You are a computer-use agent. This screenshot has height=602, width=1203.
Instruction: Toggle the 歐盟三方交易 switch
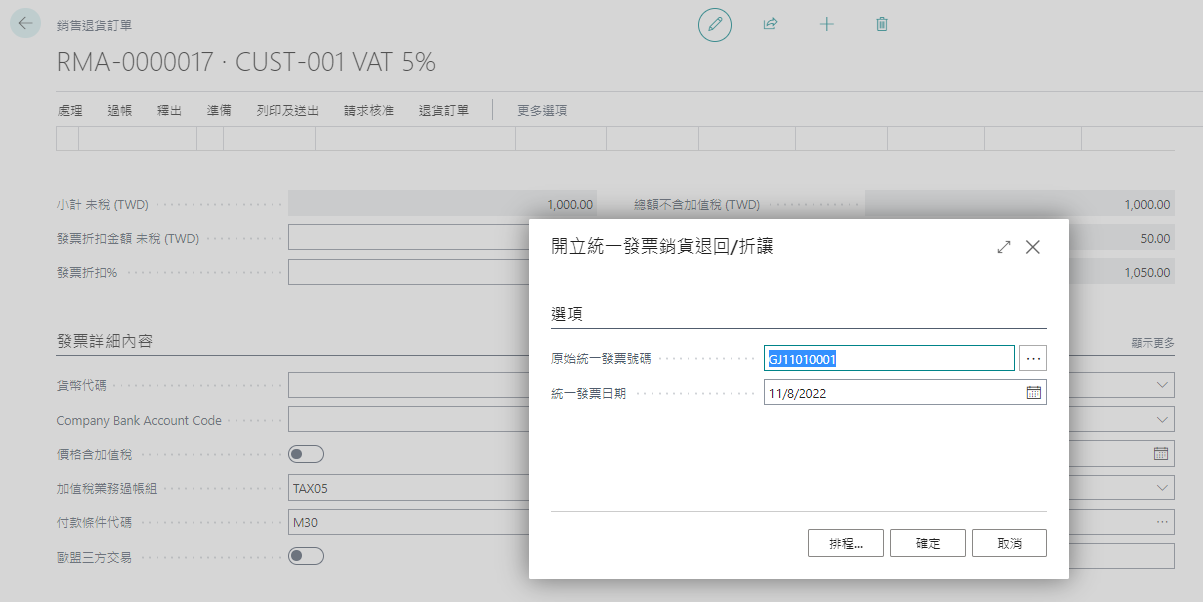(306, 556)
